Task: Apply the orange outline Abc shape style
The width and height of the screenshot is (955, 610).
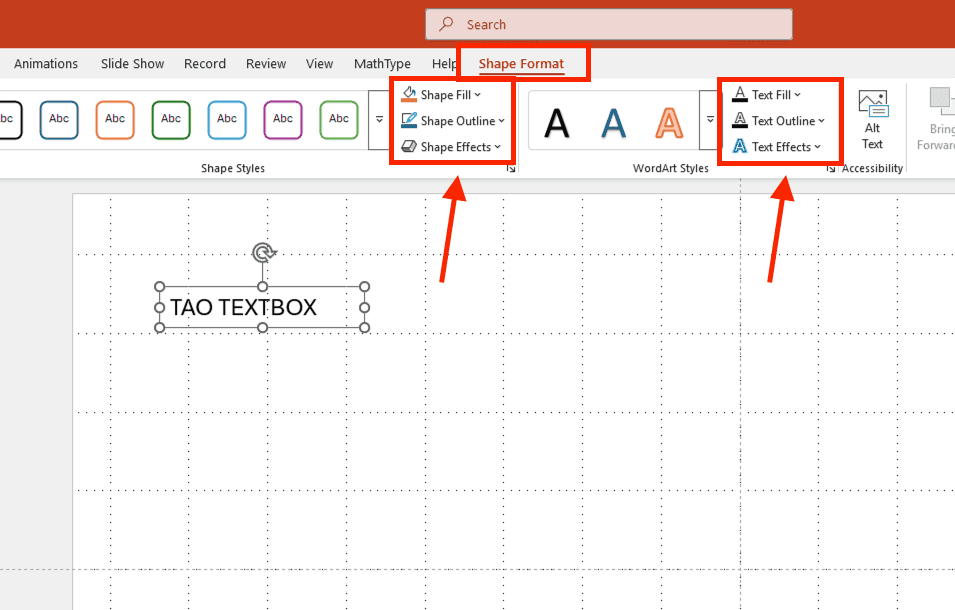Action: pos(115,120)
